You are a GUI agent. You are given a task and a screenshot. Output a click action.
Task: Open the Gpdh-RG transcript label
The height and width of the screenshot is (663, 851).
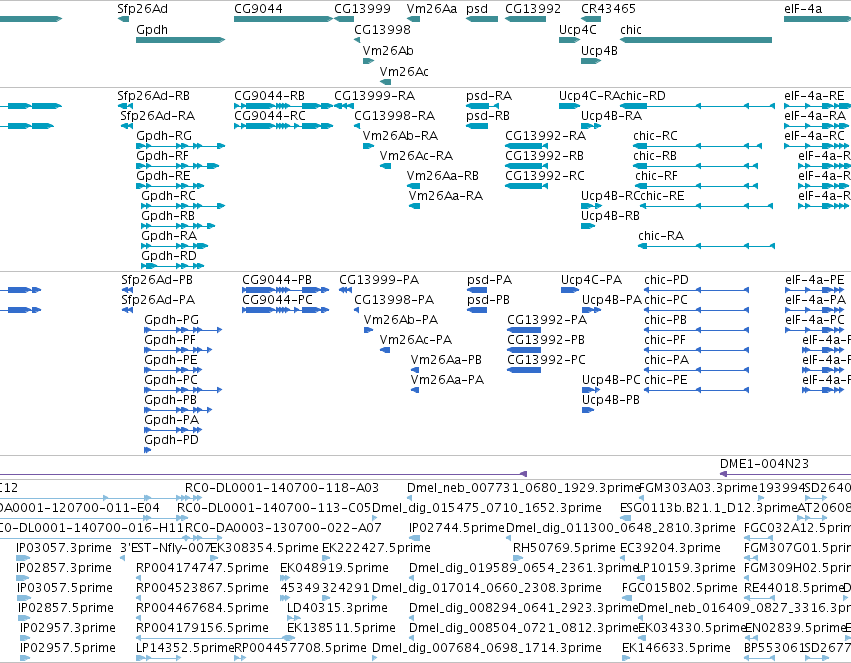164,136
